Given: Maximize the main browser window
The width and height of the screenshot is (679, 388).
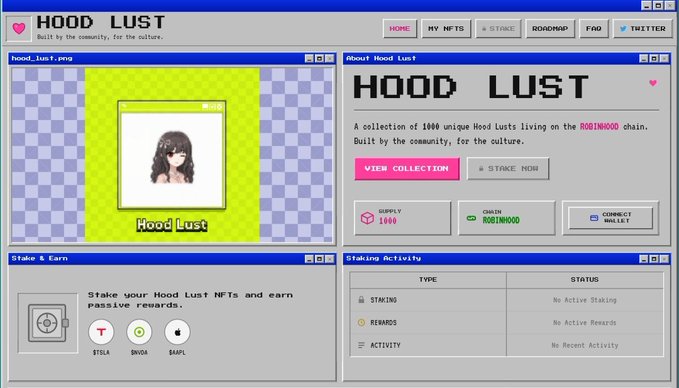Looking at the screenshot, I should [658, 5].
